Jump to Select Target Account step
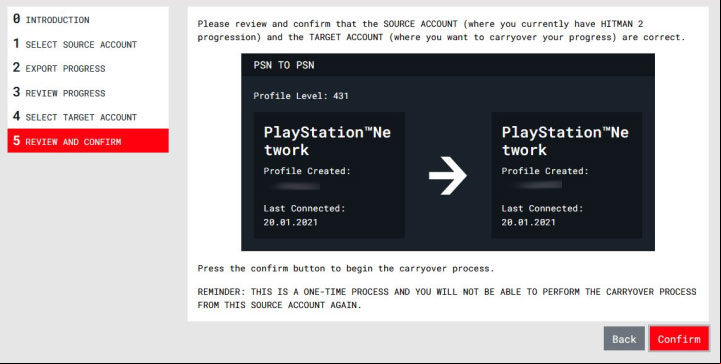This screenshot has height=364, width=721. (88, 117)
